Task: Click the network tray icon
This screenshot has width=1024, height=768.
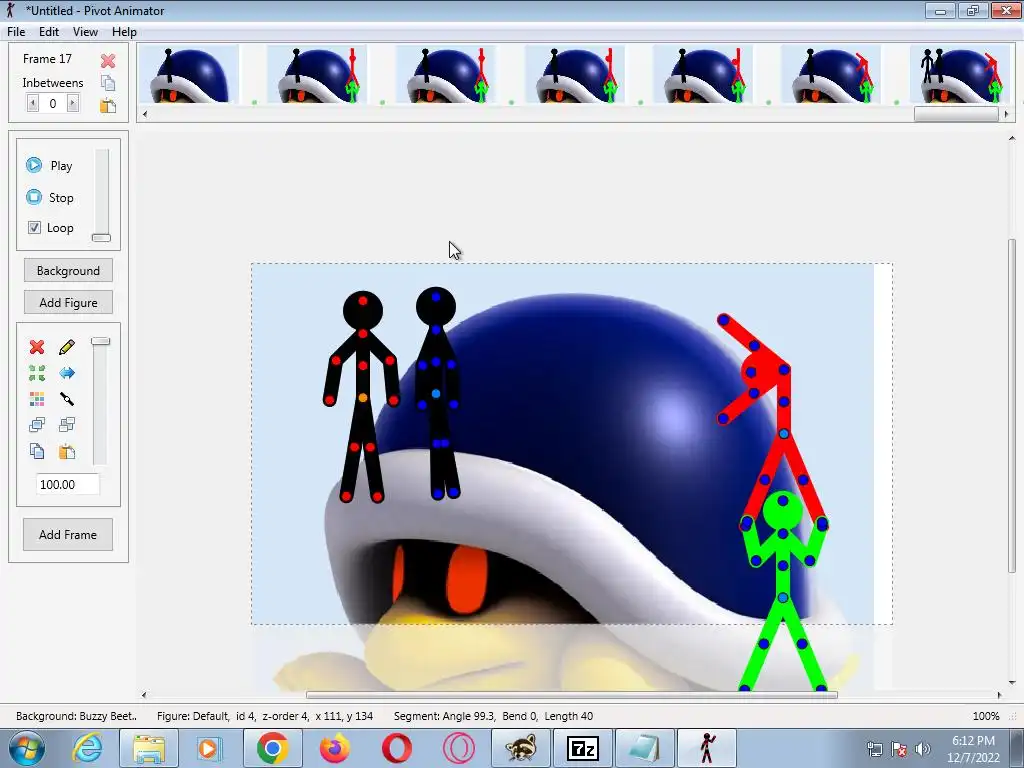Action: (875, 749)
